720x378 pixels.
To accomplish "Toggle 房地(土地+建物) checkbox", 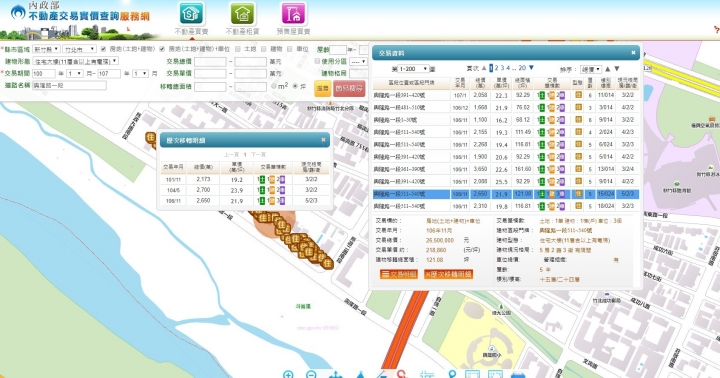I will tap(103, 49).
